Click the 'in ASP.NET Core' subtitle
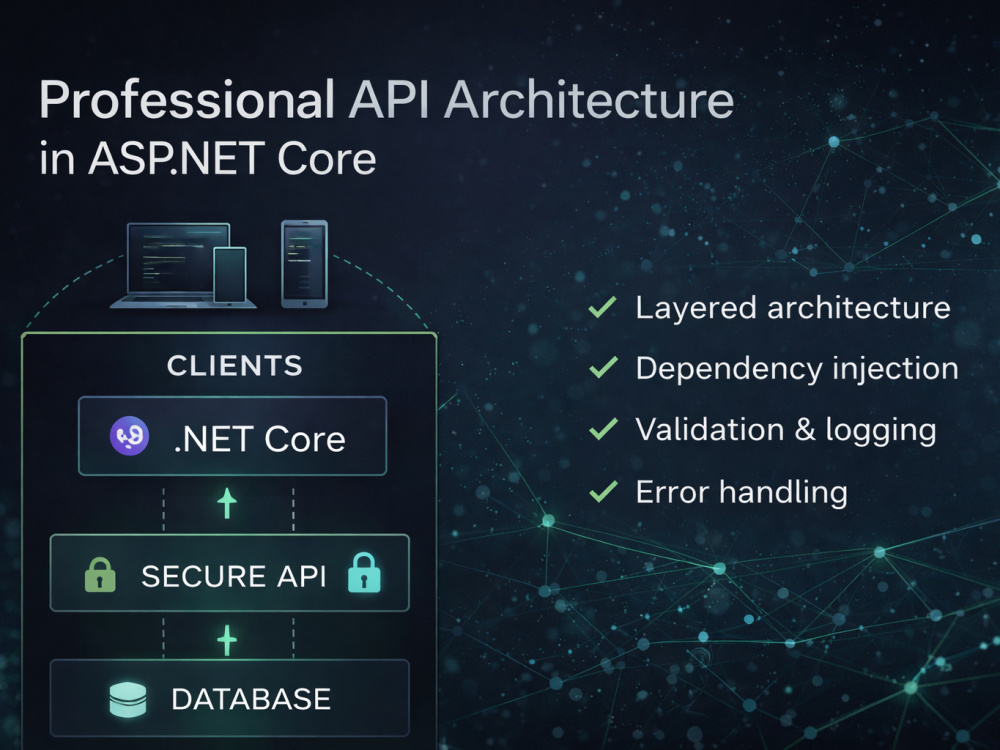Screen dimensions: 1000x750 (x=207, y=158)
